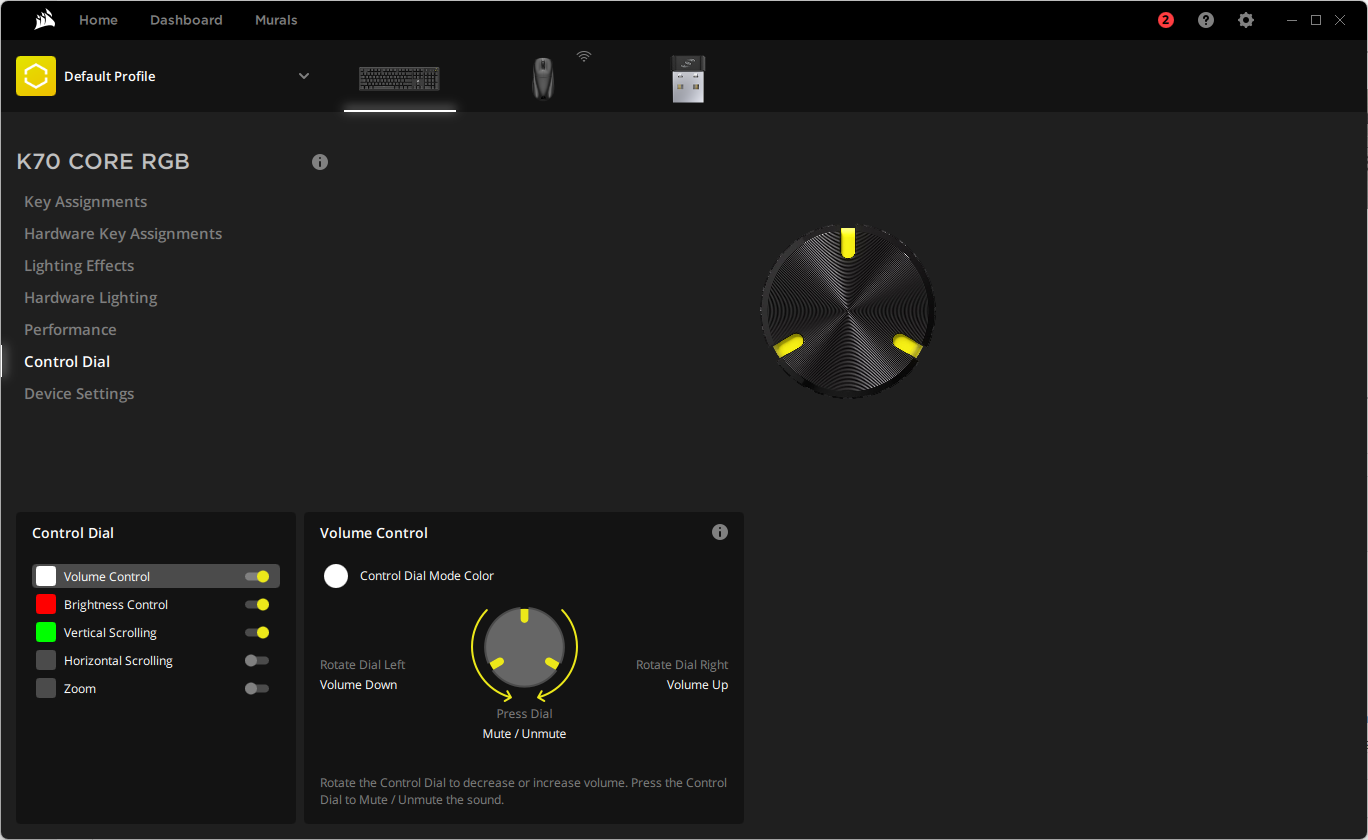Select the Control Dial section
Image resolution: width=1368 pixels, height=840 pixels.
(67, 362)
